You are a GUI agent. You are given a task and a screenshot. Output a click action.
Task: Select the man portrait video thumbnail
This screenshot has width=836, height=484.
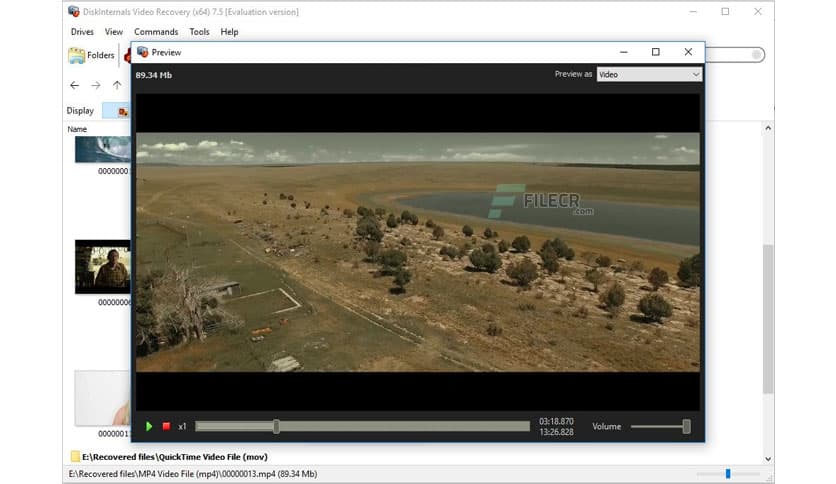point(103,267)
